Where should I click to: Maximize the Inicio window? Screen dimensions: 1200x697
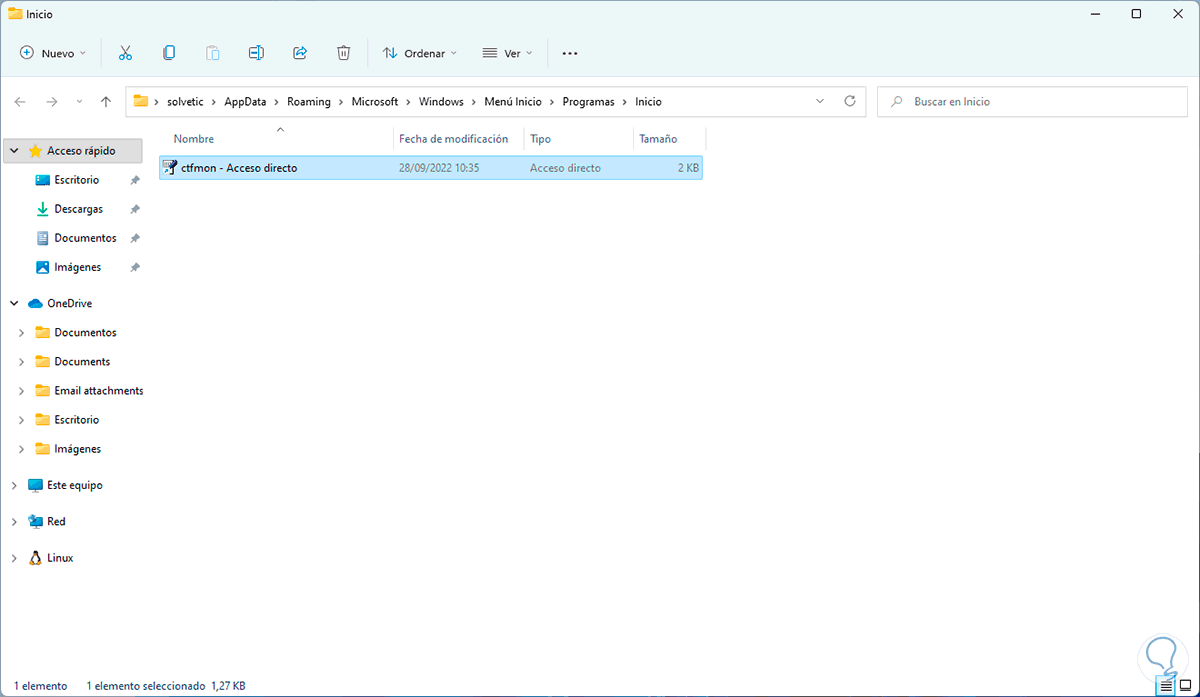click(x=1136, y=14)
